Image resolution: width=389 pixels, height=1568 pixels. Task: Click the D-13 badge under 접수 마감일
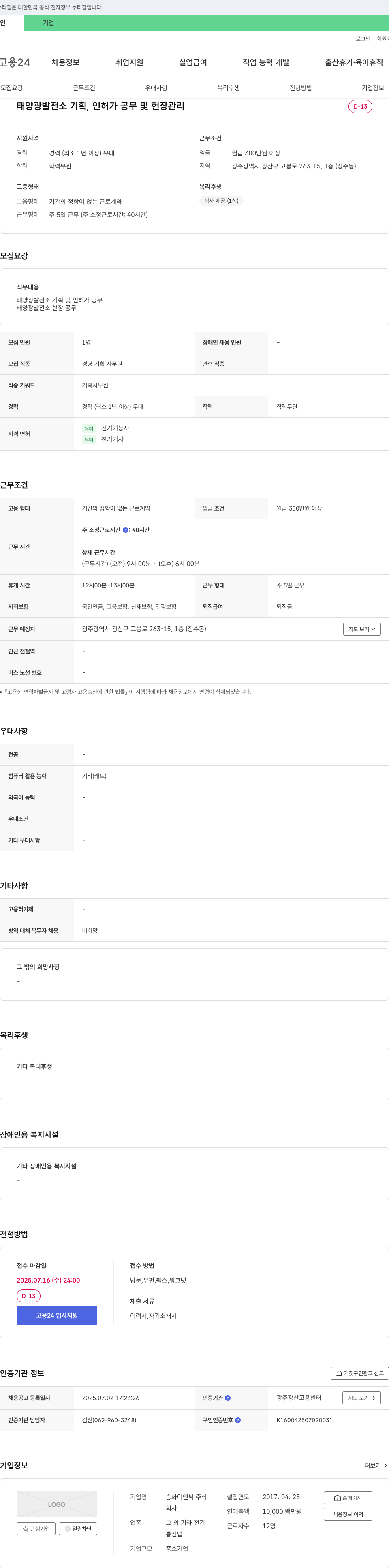(29, 1296)
